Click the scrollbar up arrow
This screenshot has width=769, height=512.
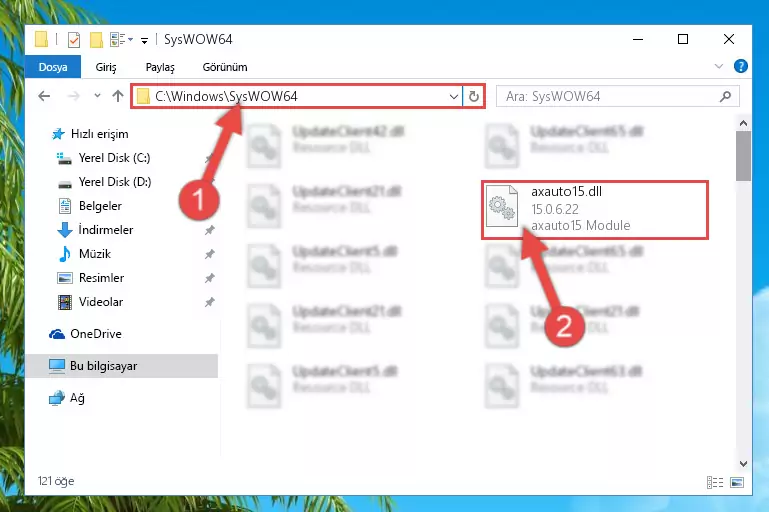tap(743, 123)
